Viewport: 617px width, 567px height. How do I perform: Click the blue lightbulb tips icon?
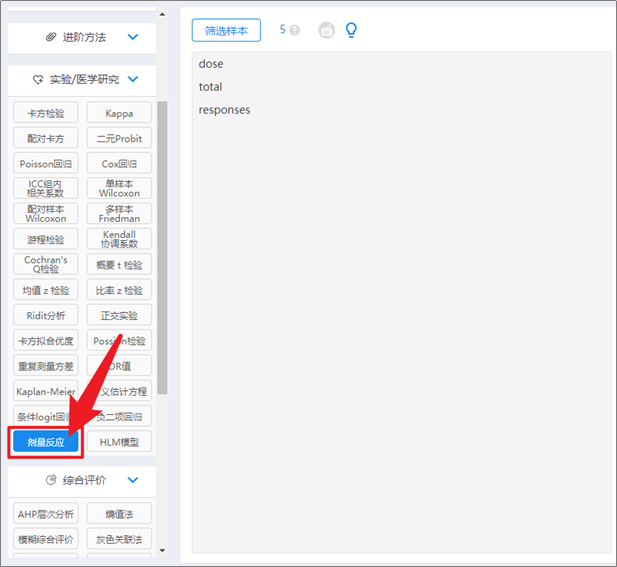pos(351,30)
